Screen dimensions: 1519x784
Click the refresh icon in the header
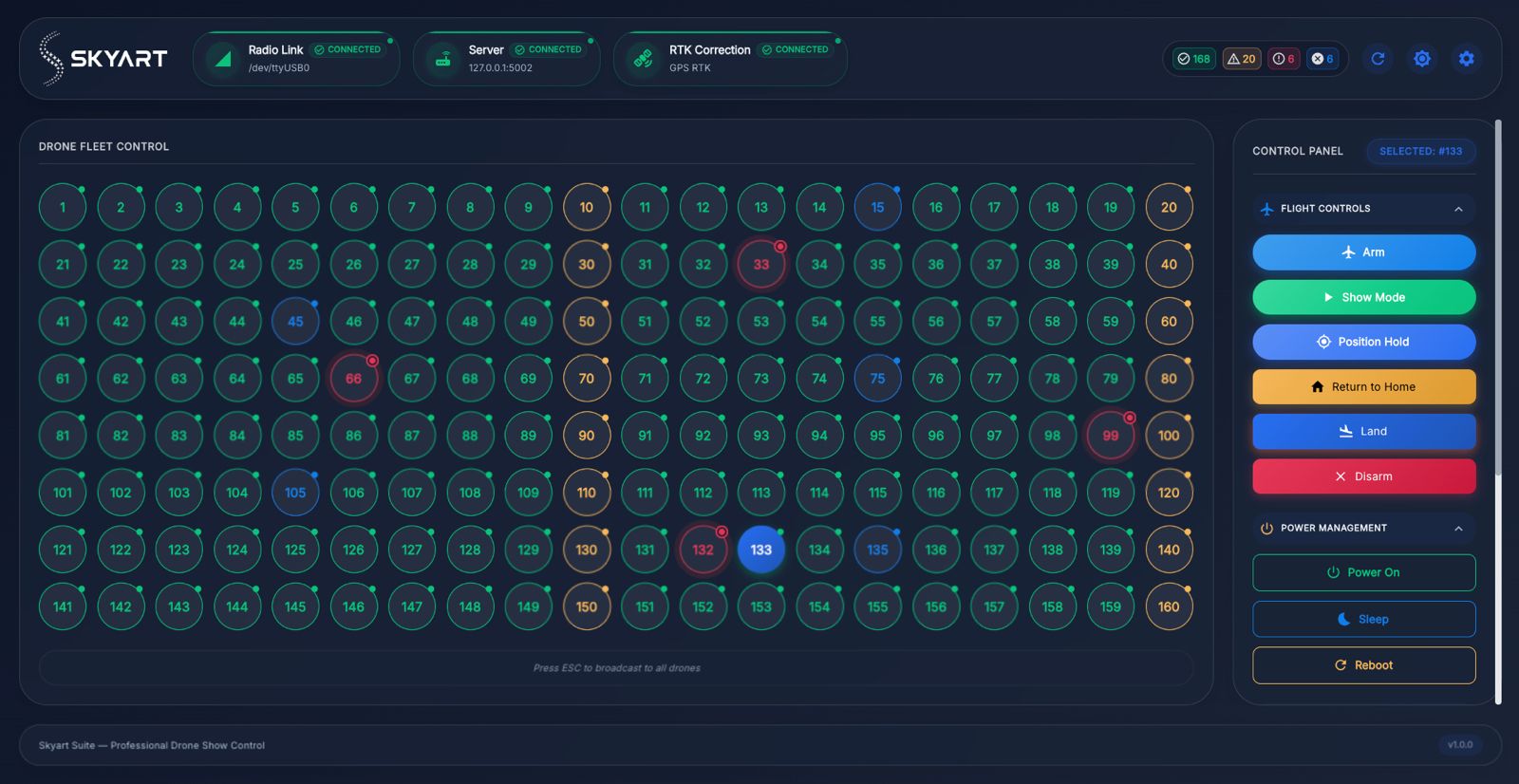(x=1378, y=59)
